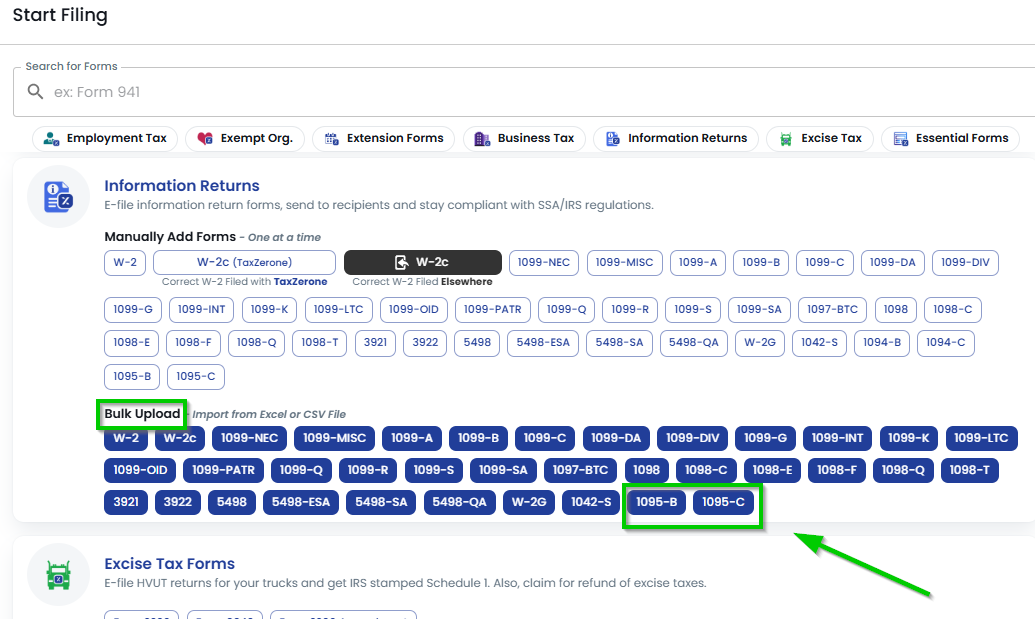Image resolution: width=1035 pixels, height=619 pixels.
Task: Select the building icon on Business Tax filter
Action: [479, 138]
